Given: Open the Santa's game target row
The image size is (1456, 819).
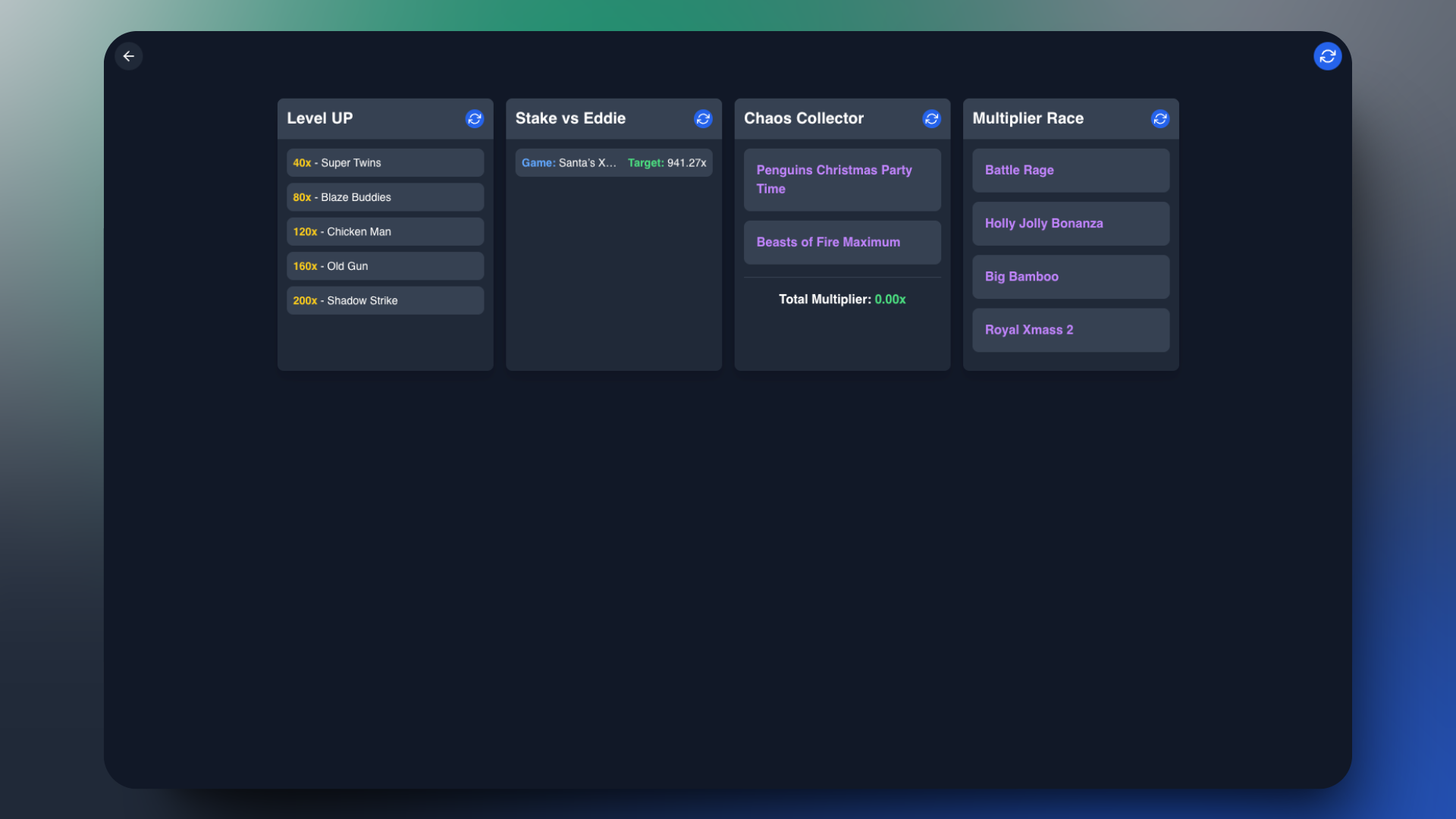Looking at the screenshot, I should pyautogui.click(x=613, y=163).
